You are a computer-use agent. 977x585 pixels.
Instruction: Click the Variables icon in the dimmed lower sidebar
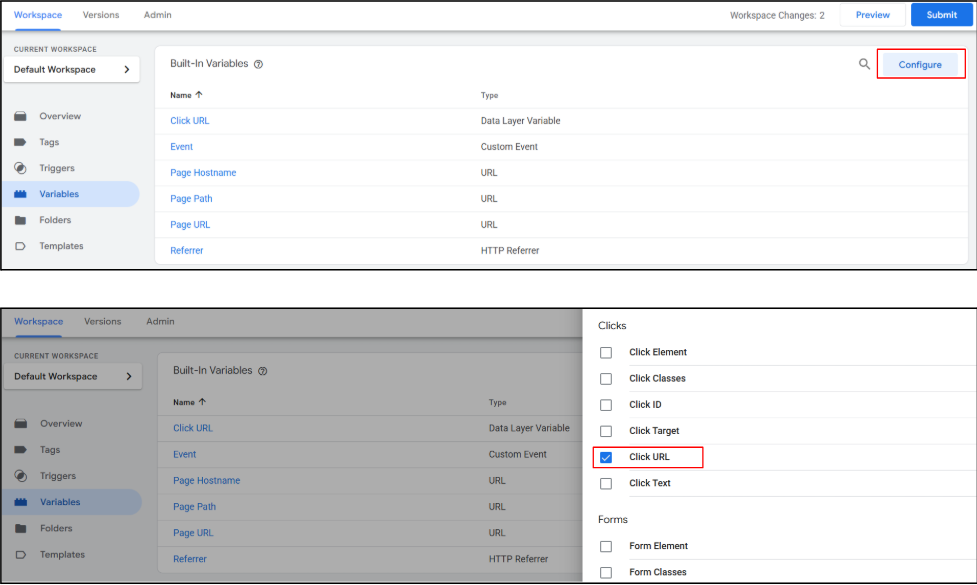click(x=20, y=502)
